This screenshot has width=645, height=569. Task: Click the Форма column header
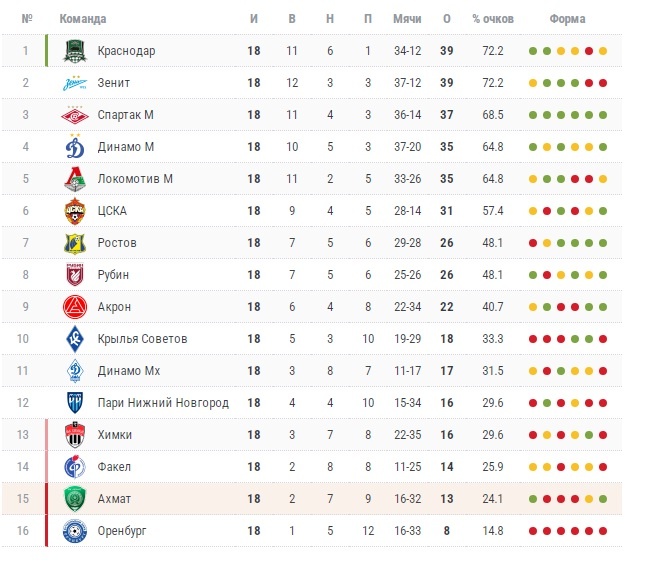pos(567,19)
